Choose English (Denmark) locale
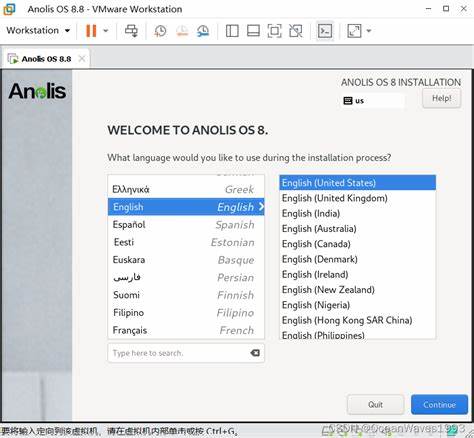 358,259
